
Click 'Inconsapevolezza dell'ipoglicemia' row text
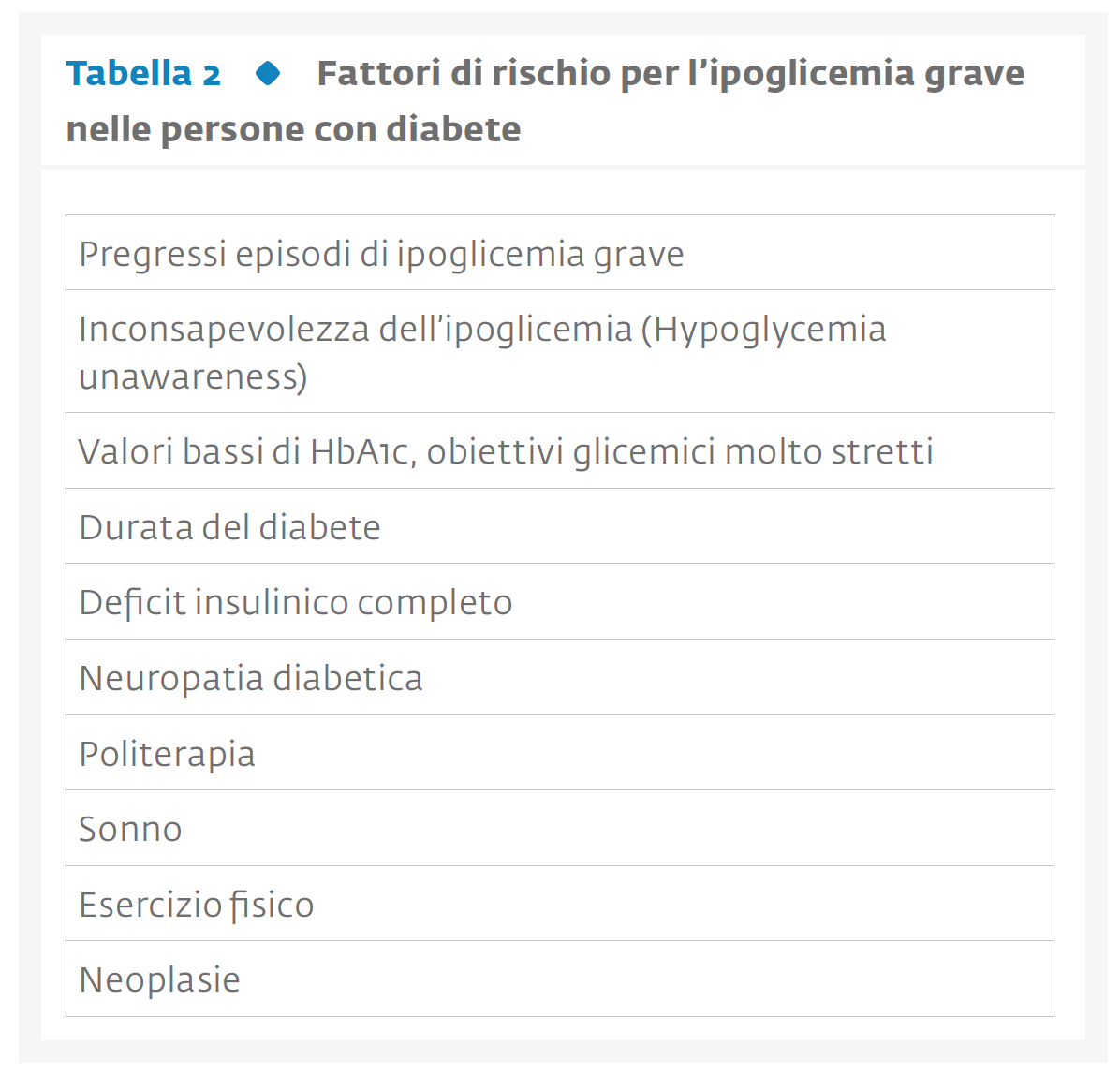tap(356, 330)
